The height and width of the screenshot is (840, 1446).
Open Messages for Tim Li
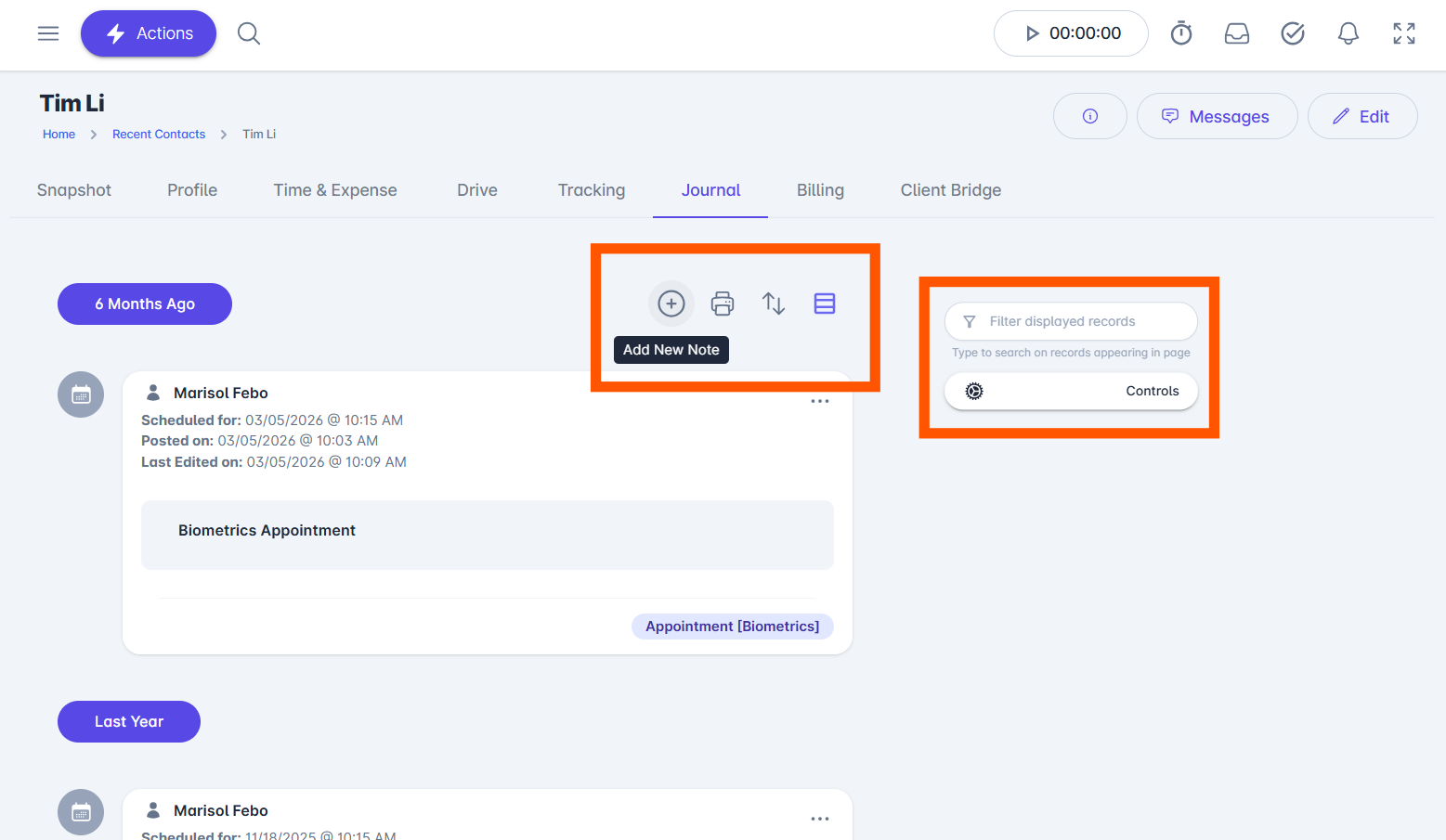point(1217,116)
